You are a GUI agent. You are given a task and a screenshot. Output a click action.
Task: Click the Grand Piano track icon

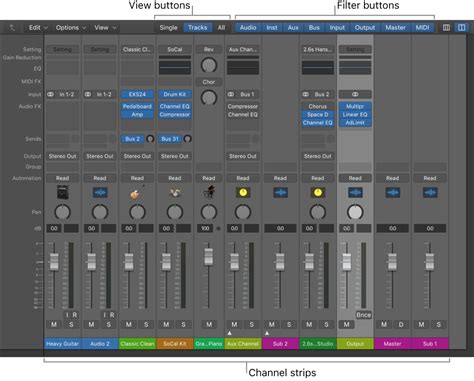coord(209,192)
